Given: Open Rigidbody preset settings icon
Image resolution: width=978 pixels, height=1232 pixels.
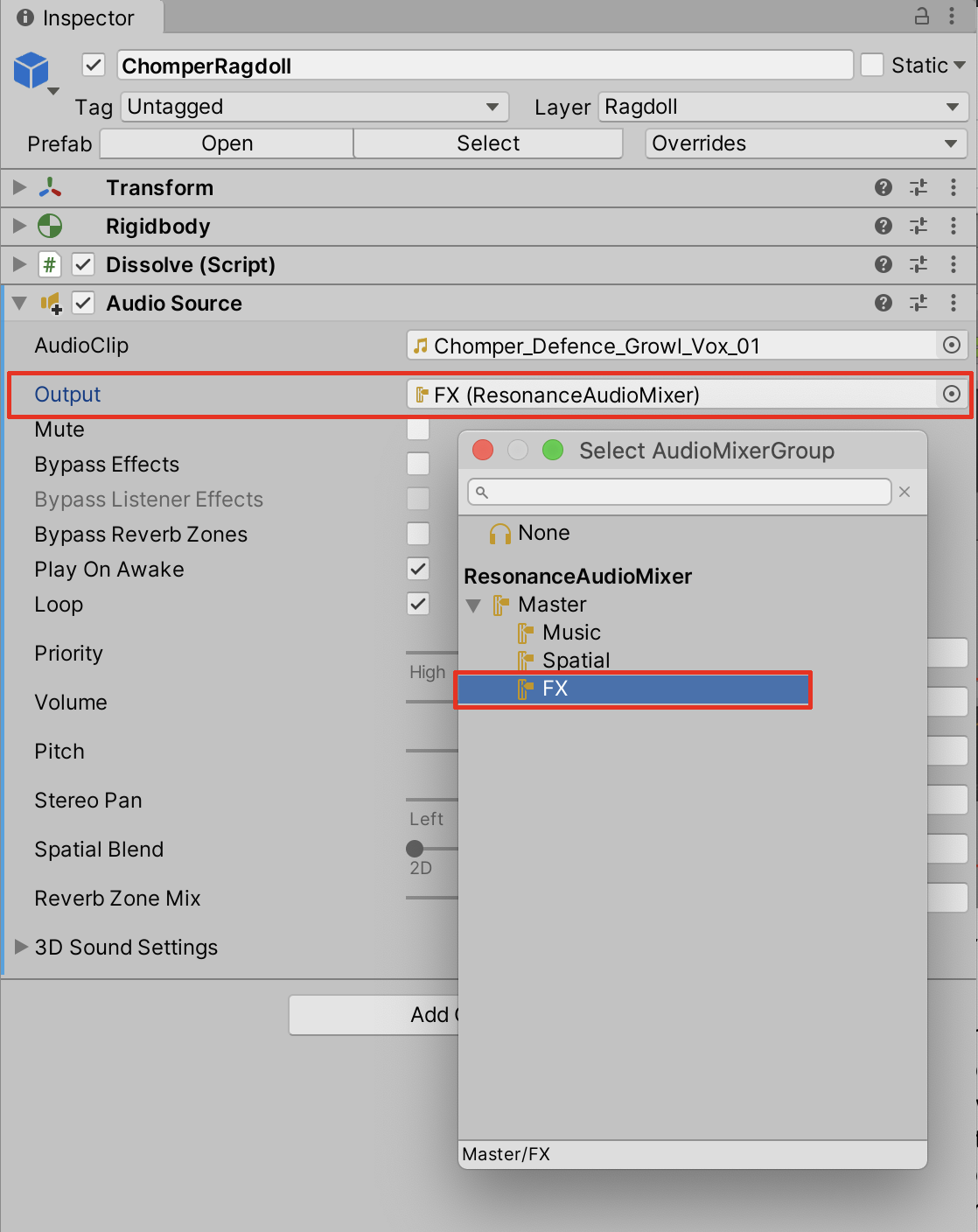Looking at the screenshot, I should point(919,226).
